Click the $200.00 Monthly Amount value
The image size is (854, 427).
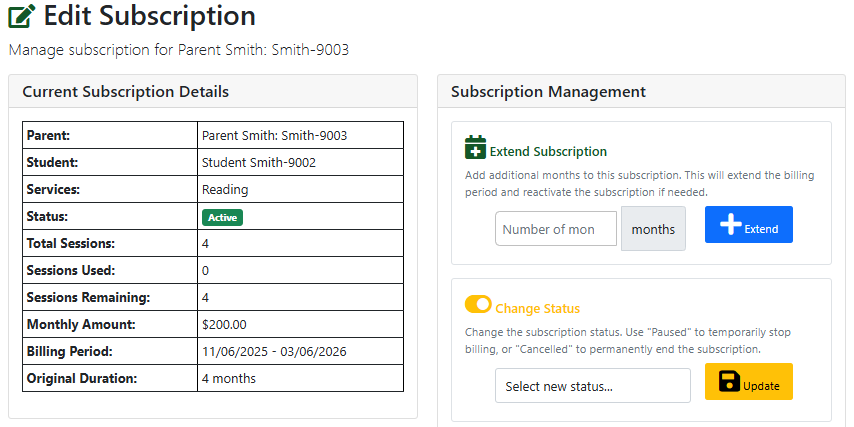(x=224, y=324)
